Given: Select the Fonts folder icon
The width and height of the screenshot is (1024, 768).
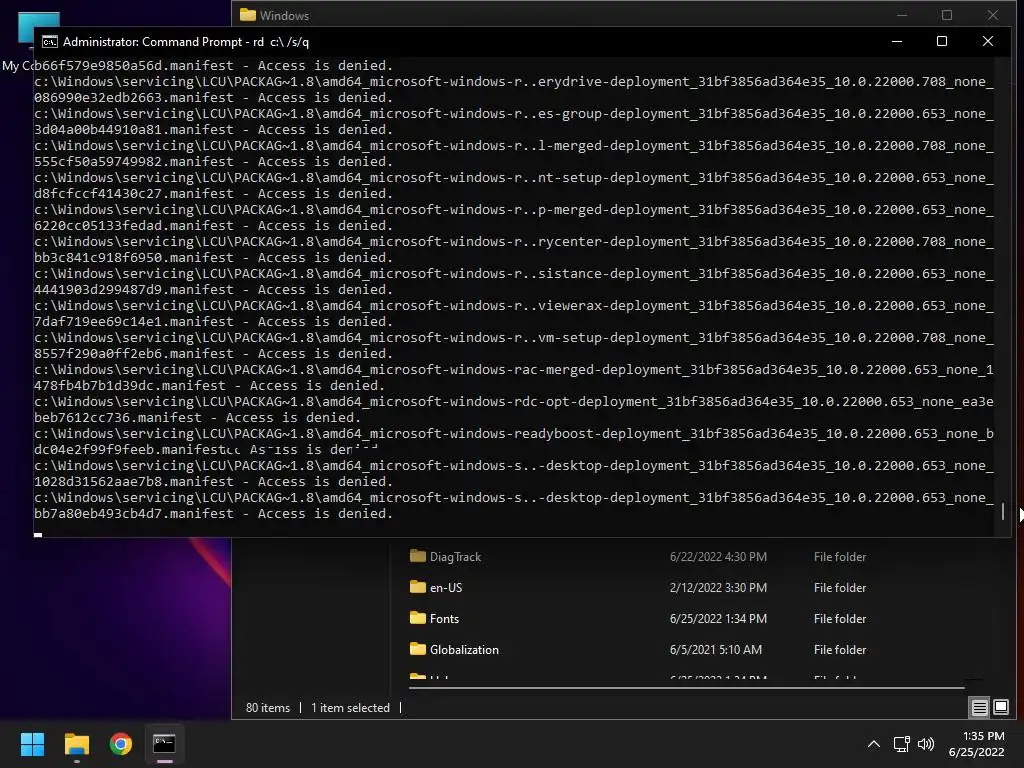Looking at the screenshot, I should point(418,618).
